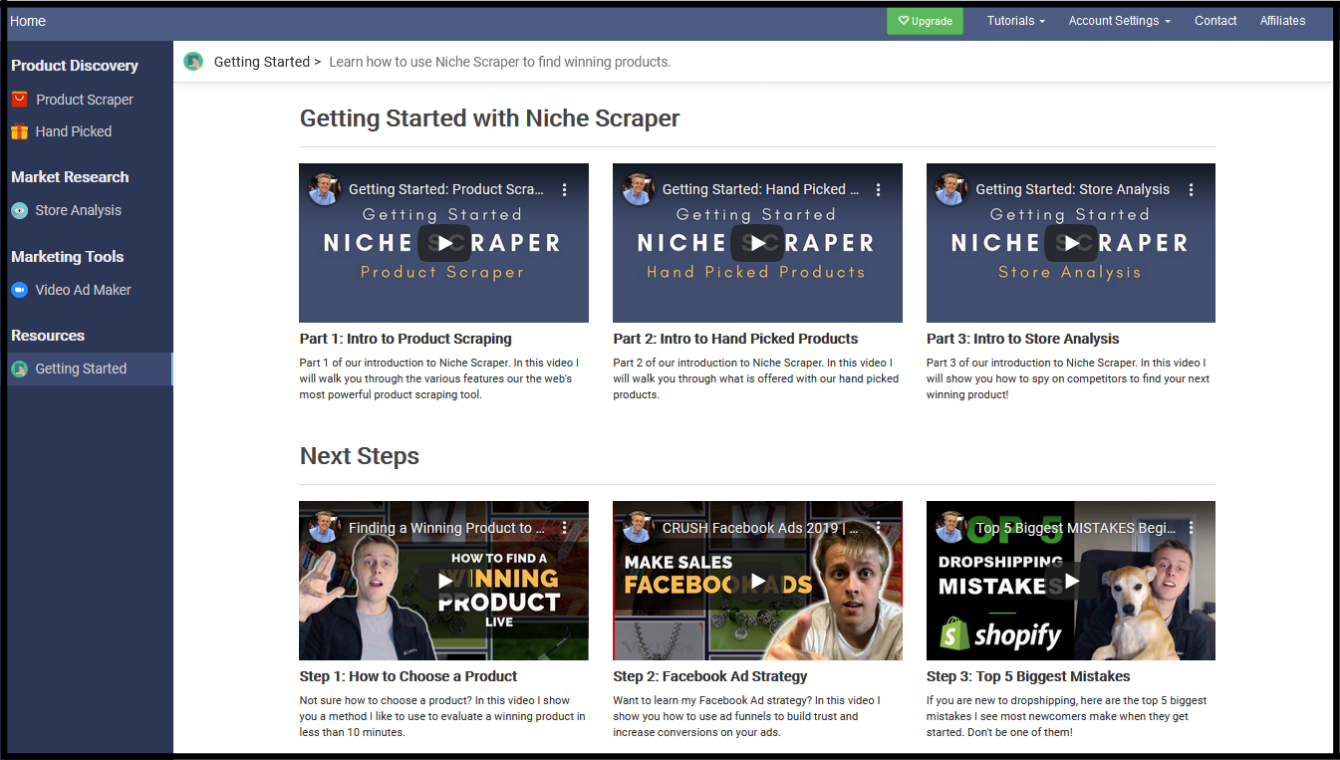
Task: Click video title CRUSH Facebook Ads 2019
Action: pyautogui.click(x=760, y=527)
